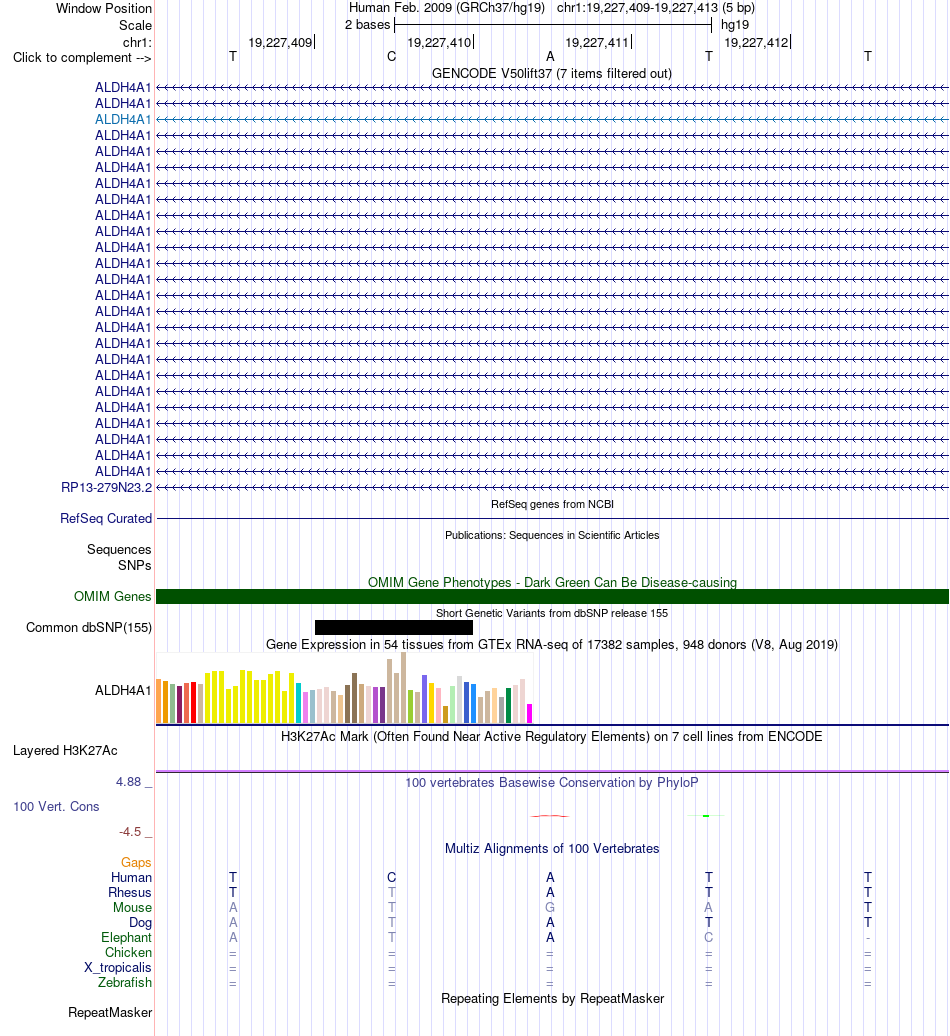This screenshot has width=950, height=1036.
Task: Click base A in the top reference sequence row
Action: coord(550,57)
